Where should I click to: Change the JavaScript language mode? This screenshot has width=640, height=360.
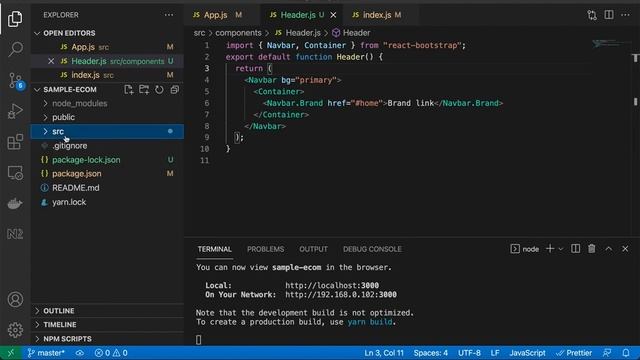[x=527, y=353]
